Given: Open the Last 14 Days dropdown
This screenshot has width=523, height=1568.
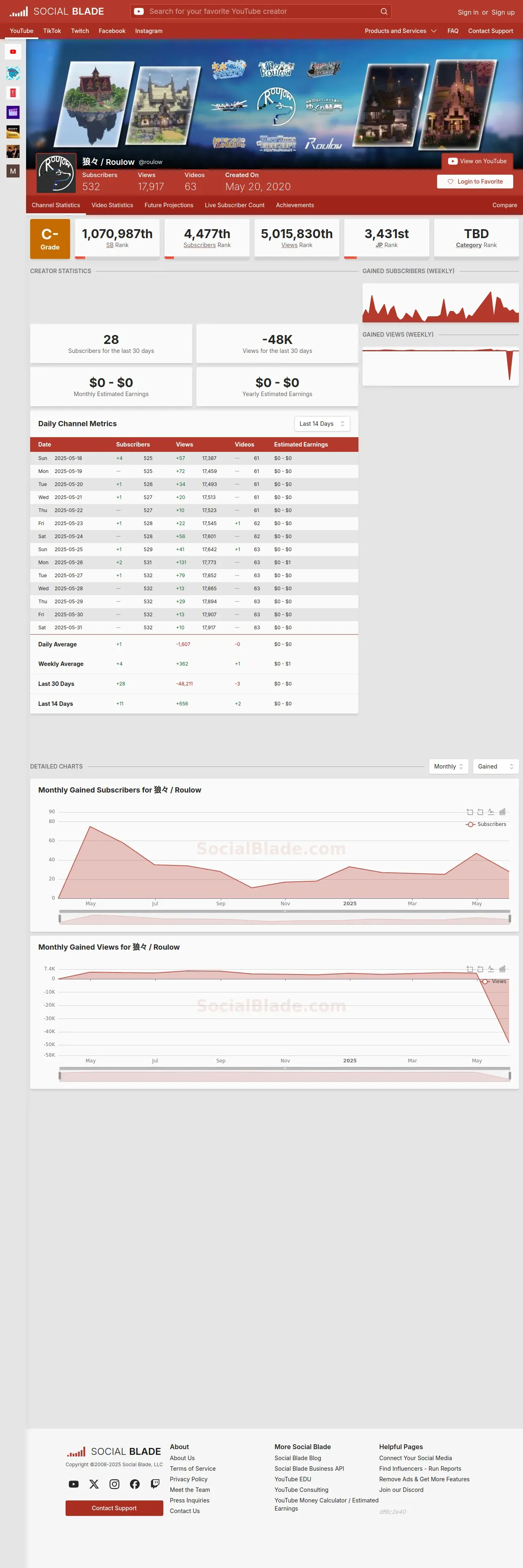Looking at the screenshot, I should (322, 424).
